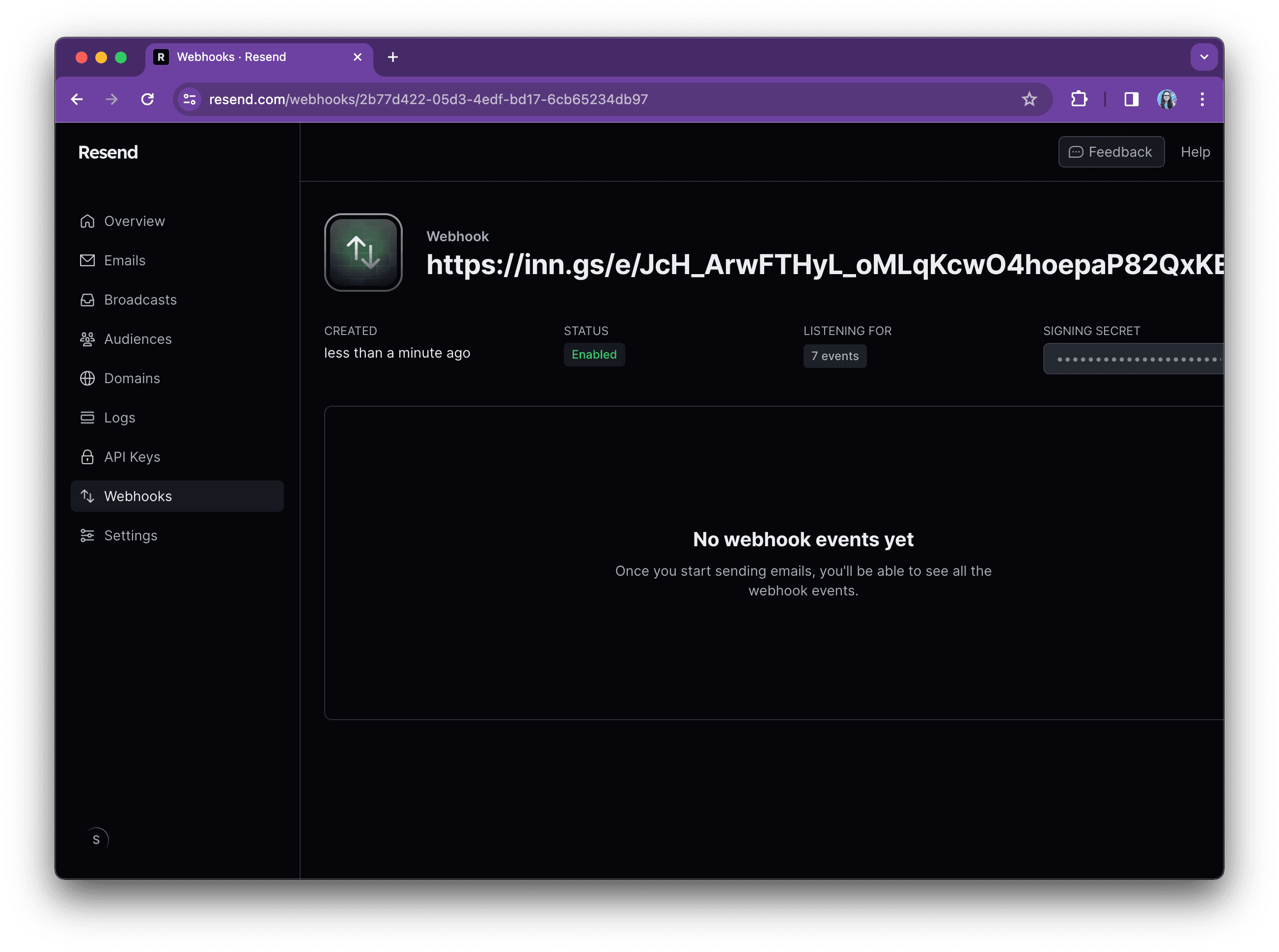The height and width of the screenshot is (952, 1279).
Task: Select the Overview home icon in sidebar
Action: point(87,221)
